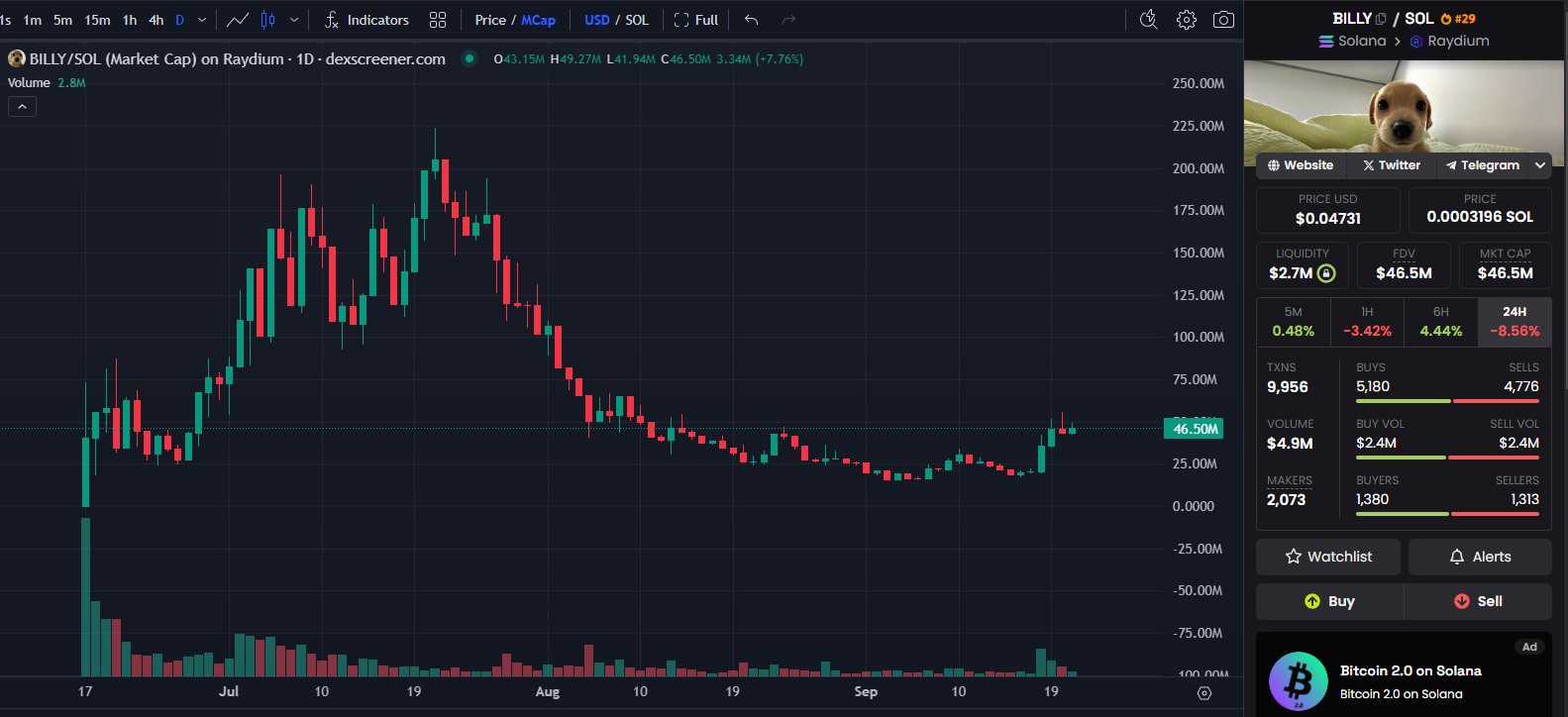Viewport: 1568px width, 717px height.
Task: Click the VOLUME $4.9M value
Action: (x=1290, y=444)
